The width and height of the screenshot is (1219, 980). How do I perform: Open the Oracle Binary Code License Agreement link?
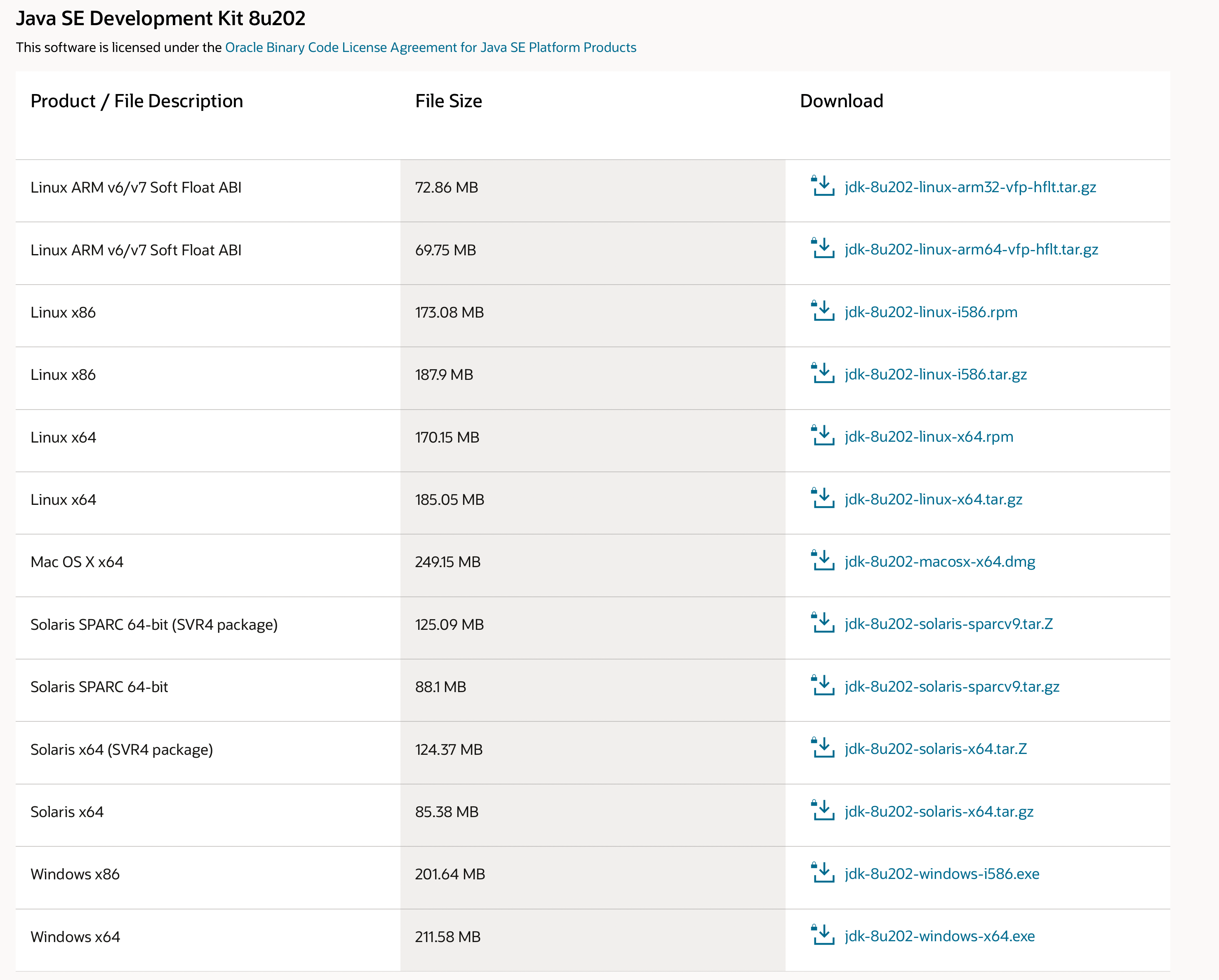pyautogui.click(x=430, y=47)
